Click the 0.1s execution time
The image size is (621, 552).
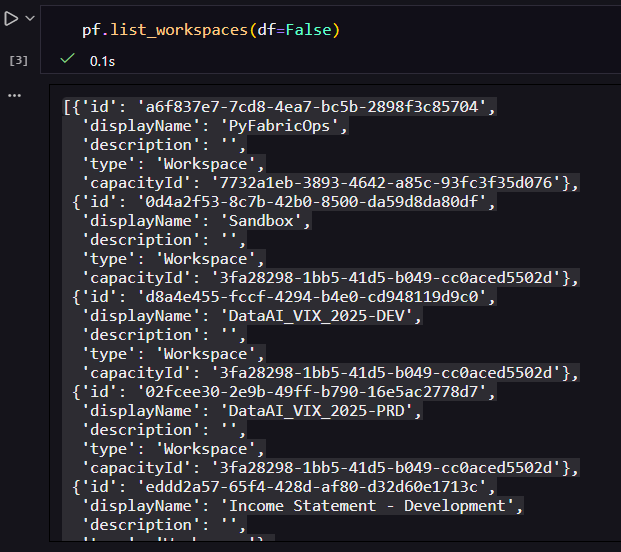(x=101, y=61)
